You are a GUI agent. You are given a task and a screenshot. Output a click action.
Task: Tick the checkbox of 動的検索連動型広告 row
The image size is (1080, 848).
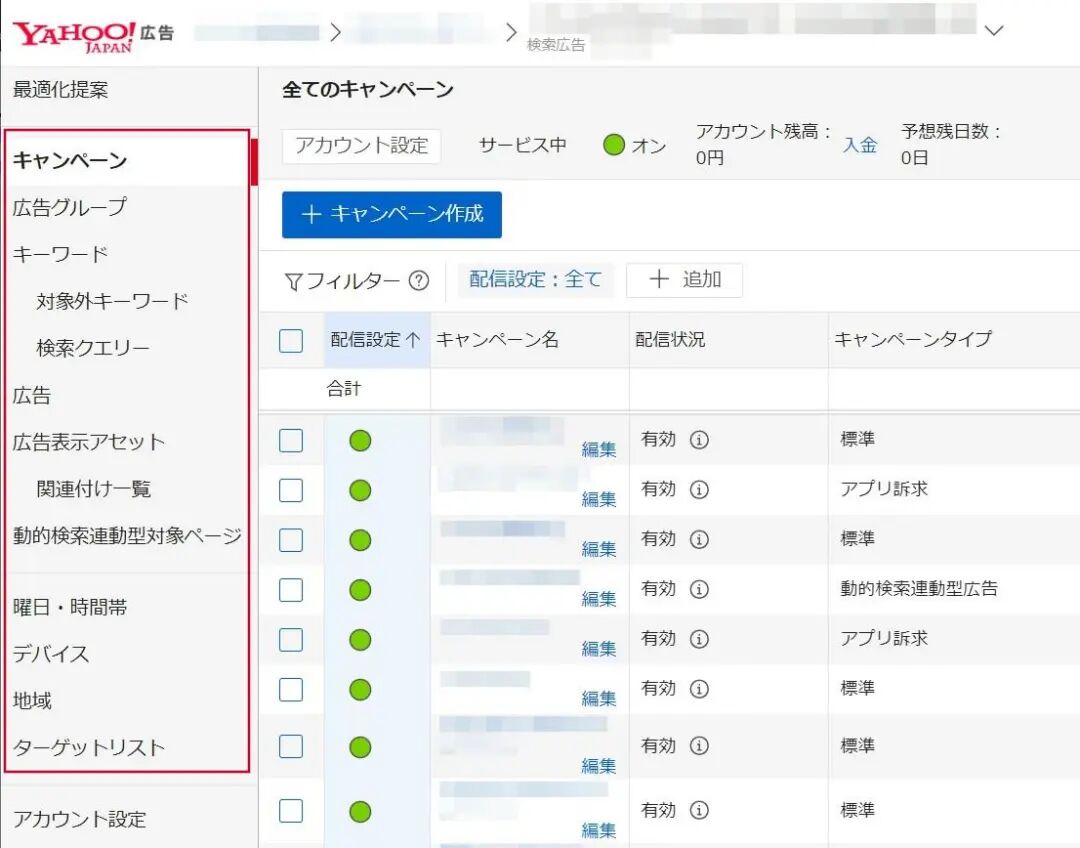coord(291,590)
